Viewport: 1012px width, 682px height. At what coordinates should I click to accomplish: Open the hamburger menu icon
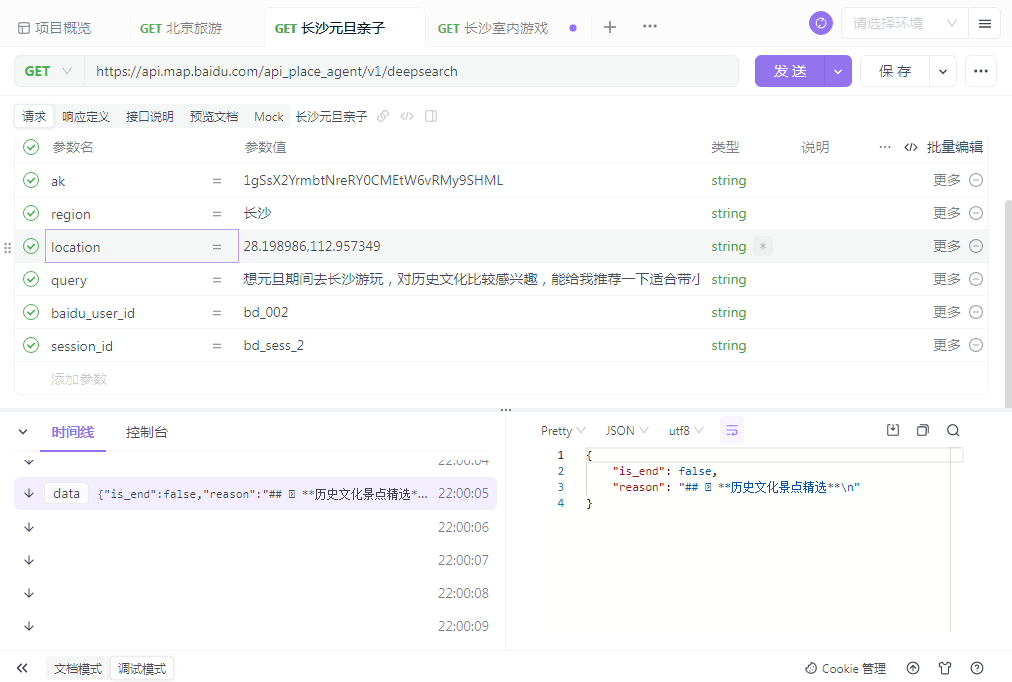click(x=984, y=24)
